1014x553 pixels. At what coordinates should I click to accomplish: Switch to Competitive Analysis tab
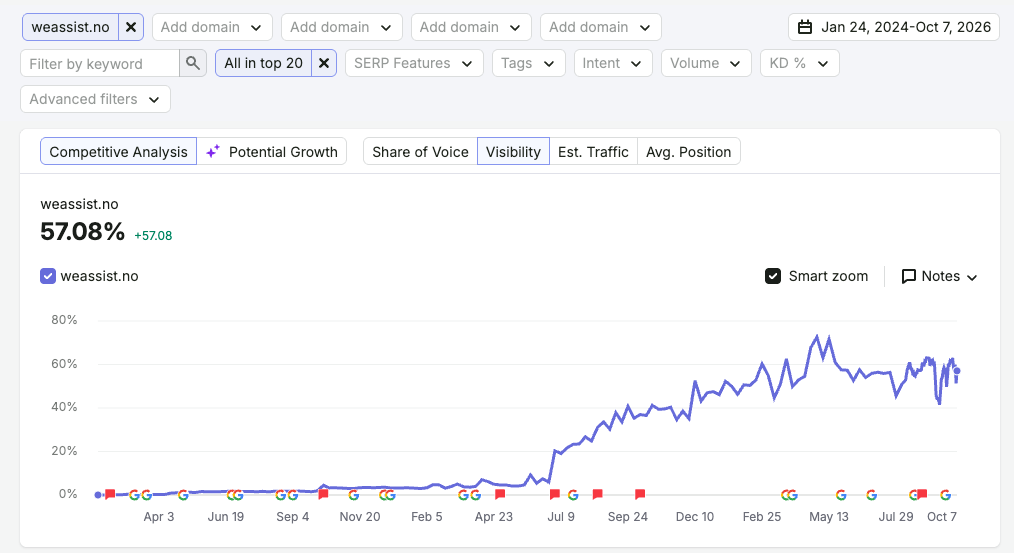118,151
